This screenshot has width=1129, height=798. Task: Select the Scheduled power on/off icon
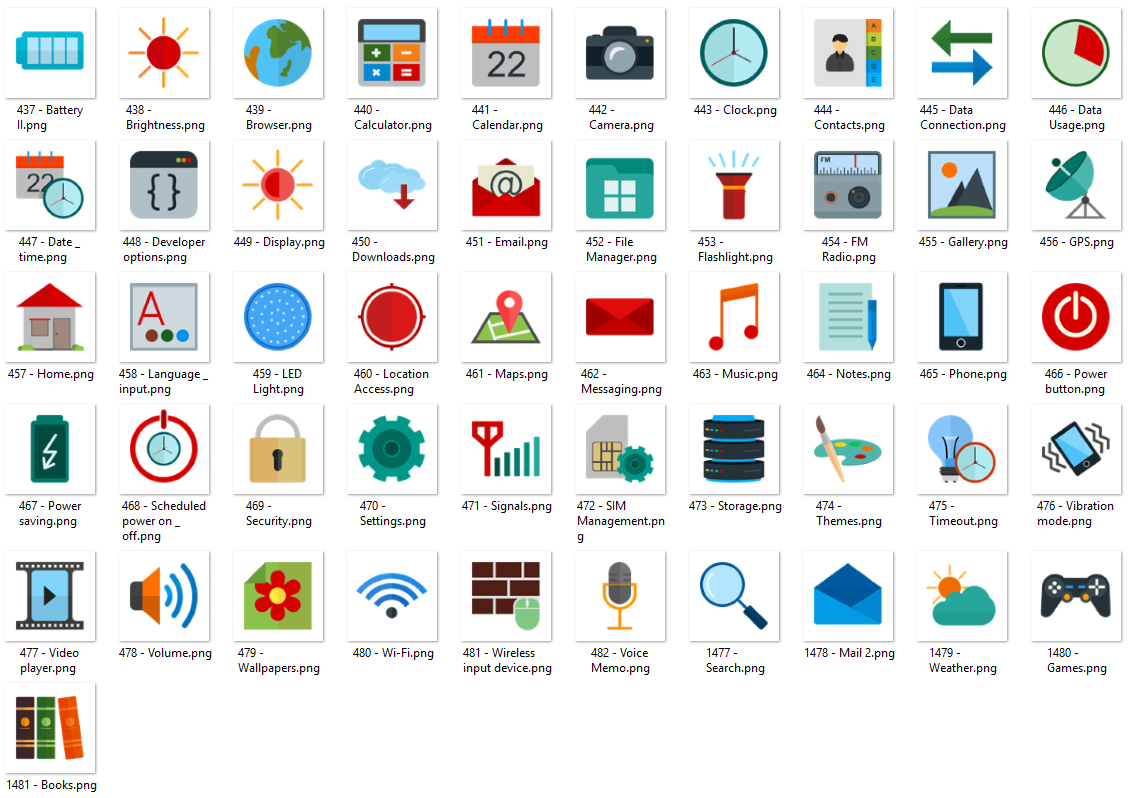[x=163, y=447]
